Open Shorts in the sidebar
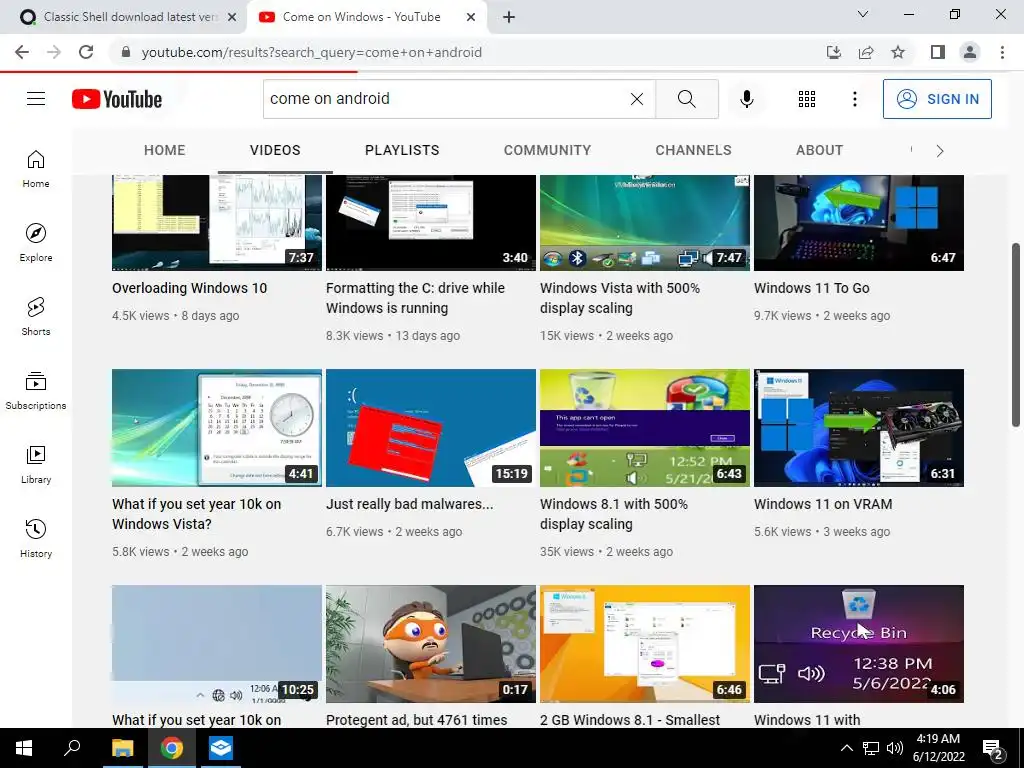Viewport: 1024px width, 768px height. click(36, 317)
